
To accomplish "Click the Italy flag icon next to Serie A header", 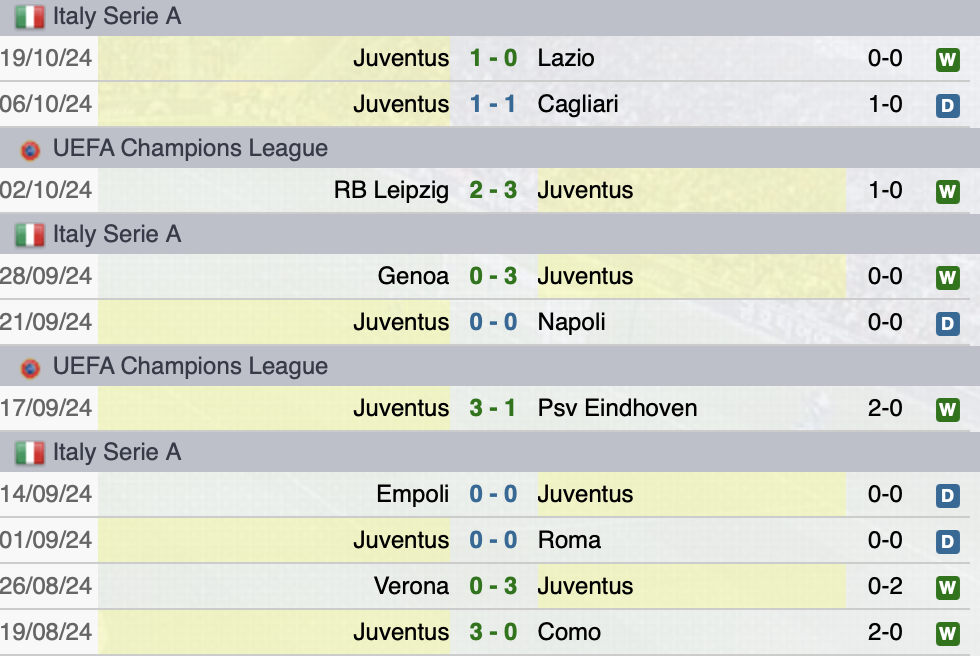I will coord(28,15).
